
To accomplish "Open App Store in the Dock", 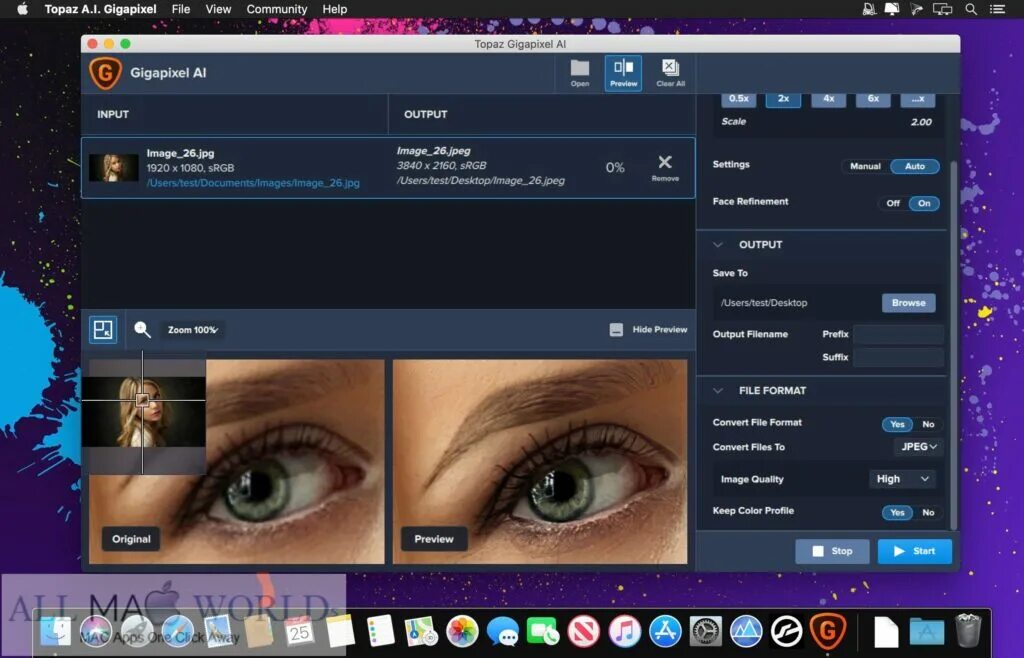I will [x=665, y=631].
